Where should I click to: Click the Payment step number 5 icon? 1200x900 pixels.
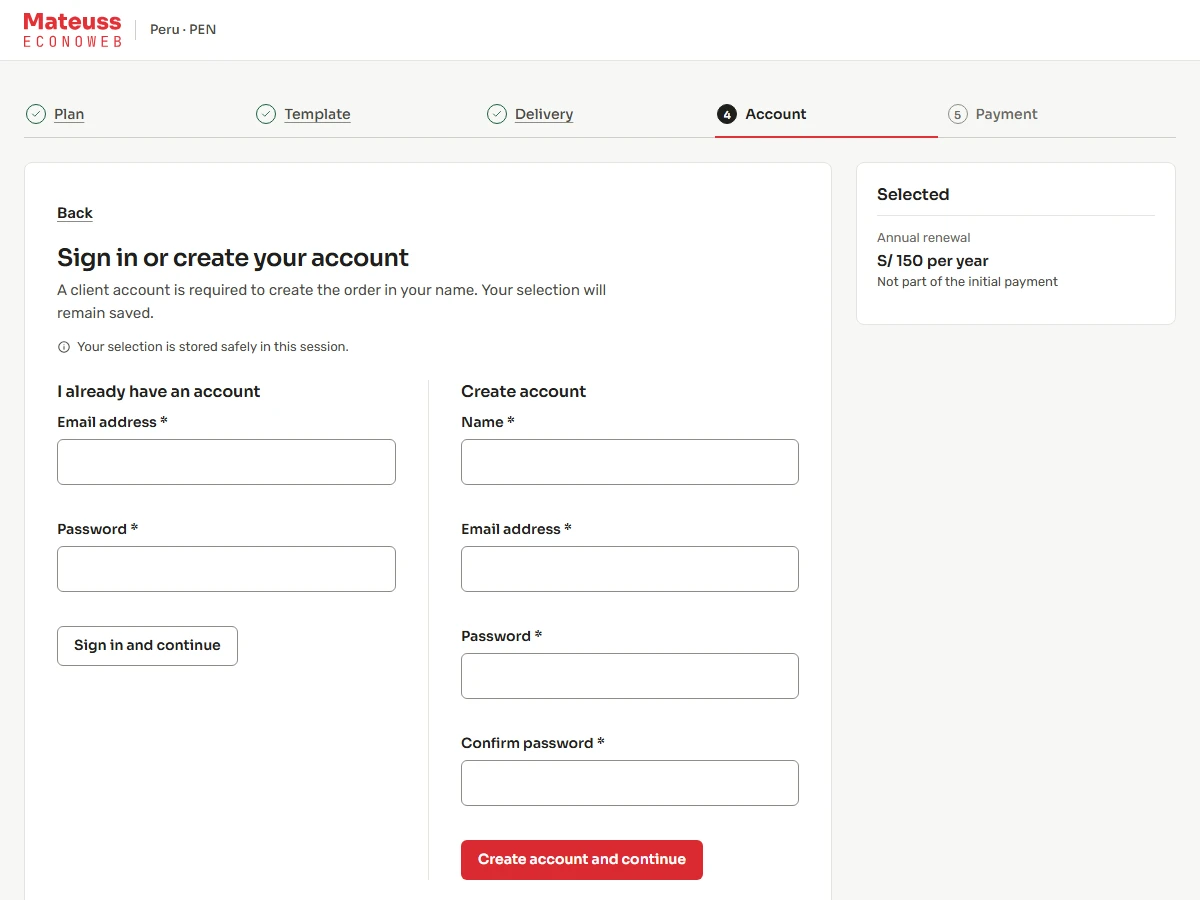coord(958,114)
